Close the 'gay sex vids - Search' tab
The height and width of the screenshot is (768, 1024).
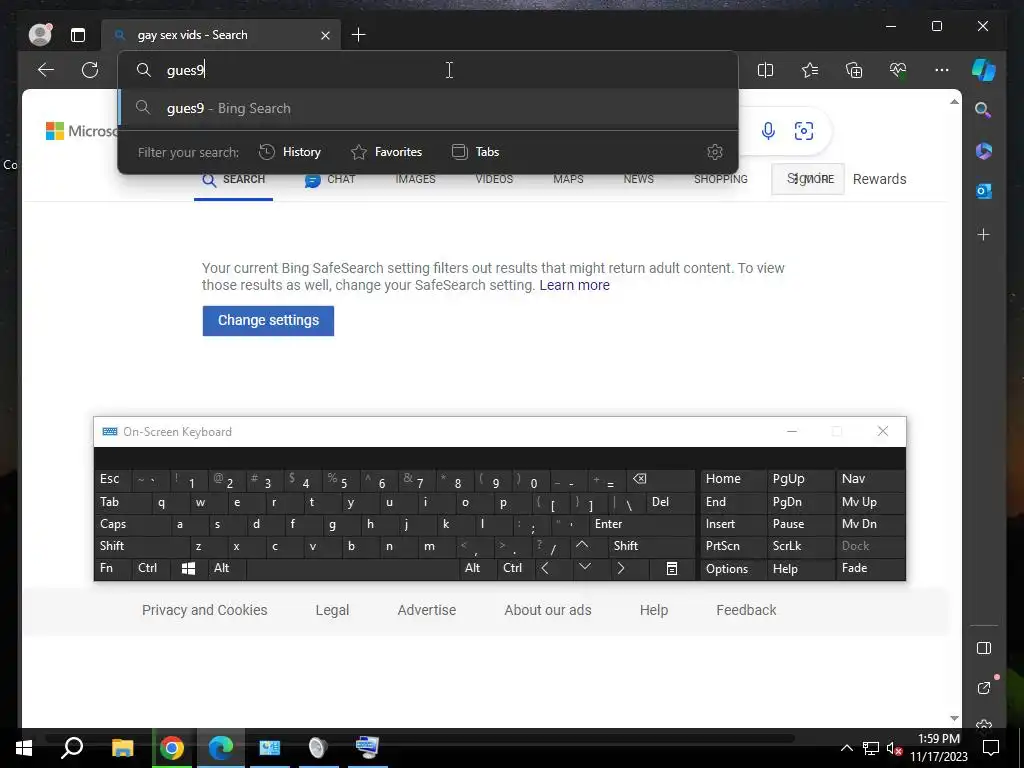[325, 35]
